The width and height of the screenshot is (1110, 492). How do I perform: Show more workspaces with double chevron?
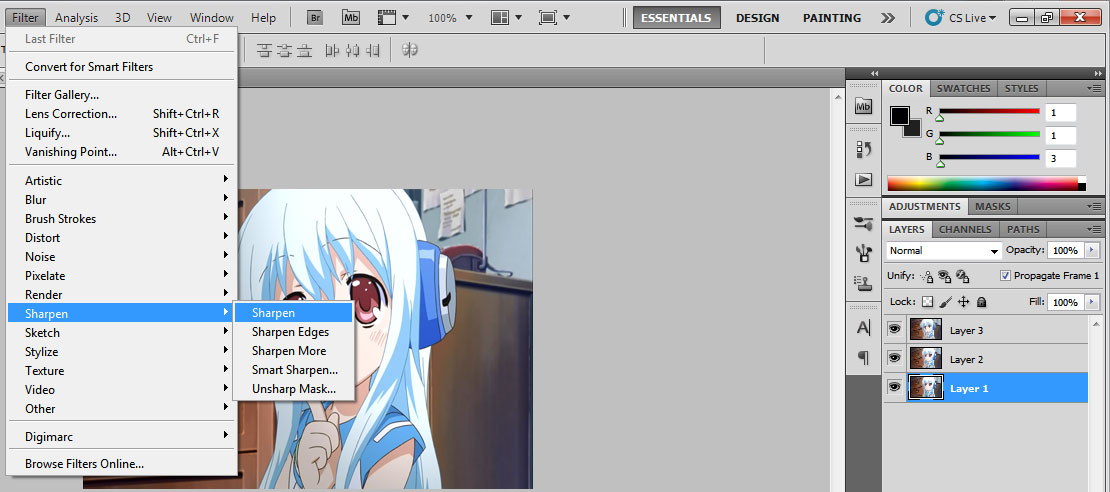pyautogui.click(x=889, y=18)
